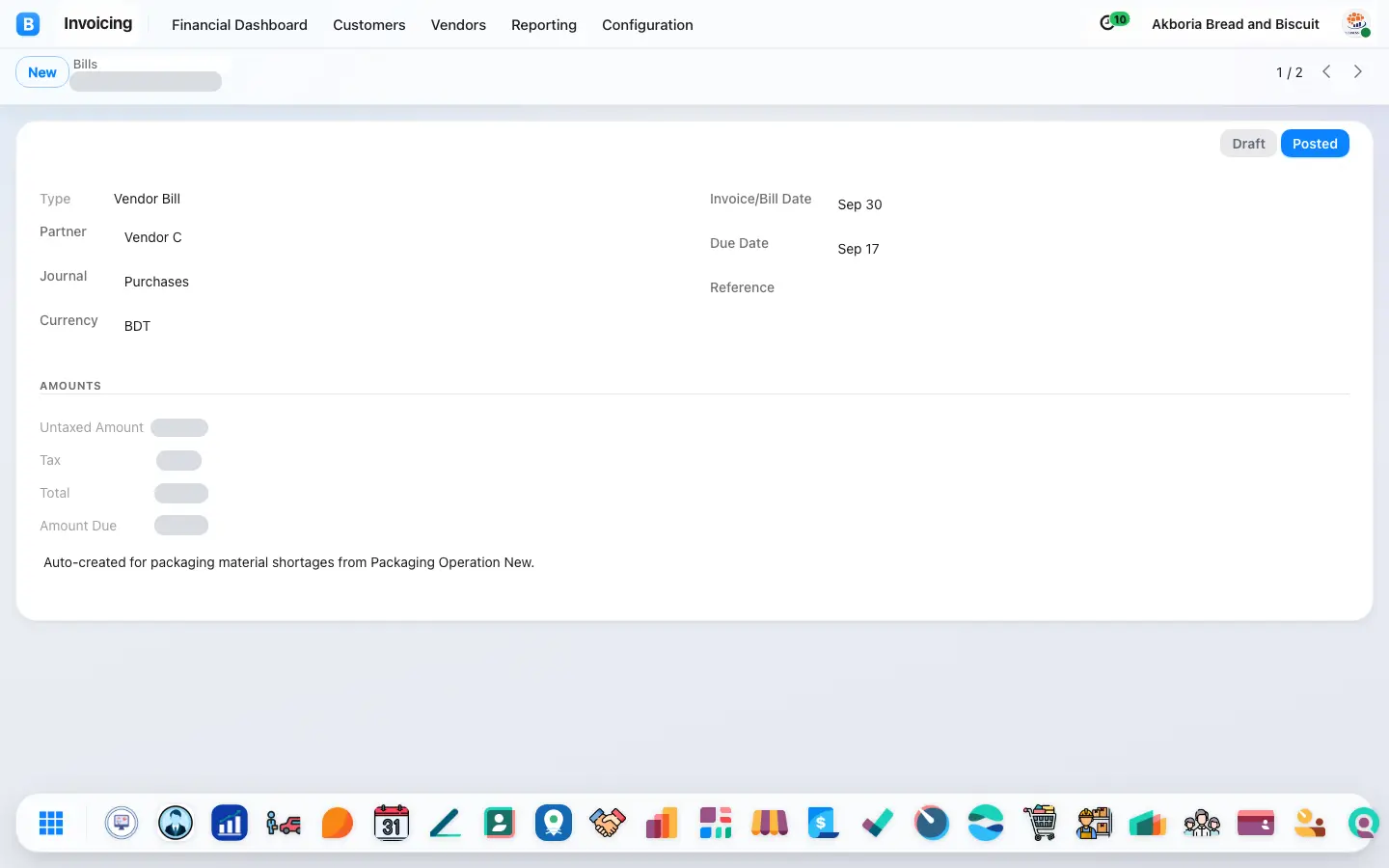Open the shopping cart app in dock
Screen dimensions: 1389x868
tap(1040, 823)
